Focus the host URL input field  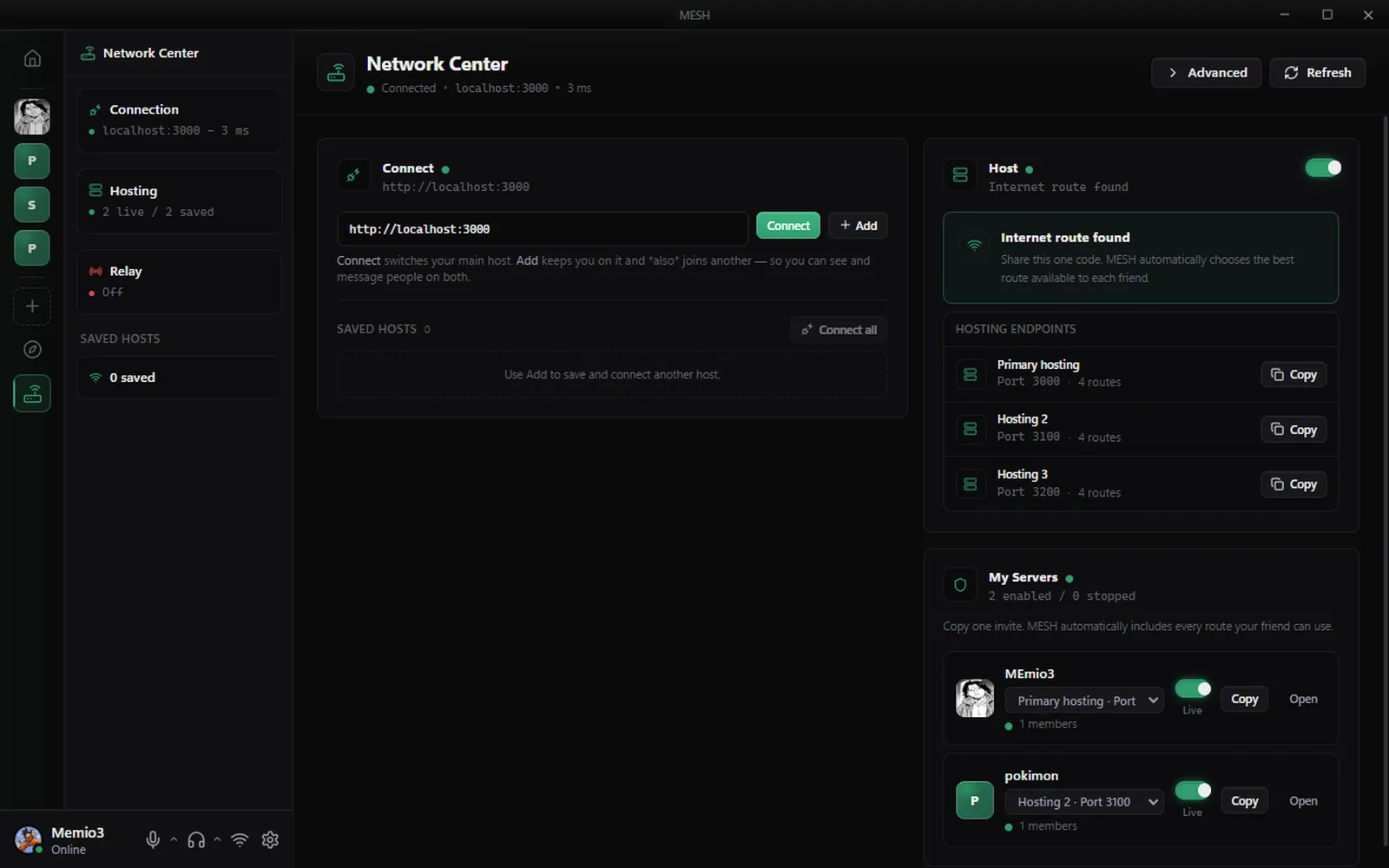click(543, 229)
